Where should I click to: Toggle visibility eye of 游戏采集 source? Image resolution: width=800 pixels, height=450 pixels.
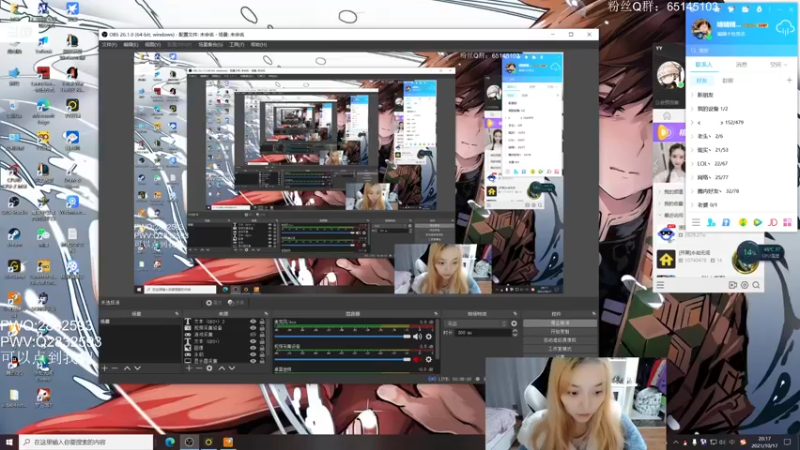[253, 335]
